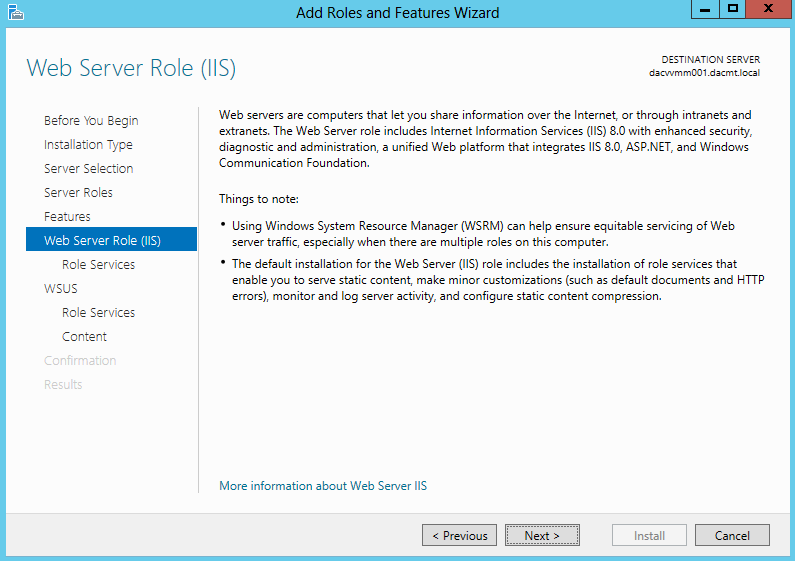The image size is (795, 561).
Task: Click the Add Roles and Features Wizard title text
Action: (x=398, y=13)
